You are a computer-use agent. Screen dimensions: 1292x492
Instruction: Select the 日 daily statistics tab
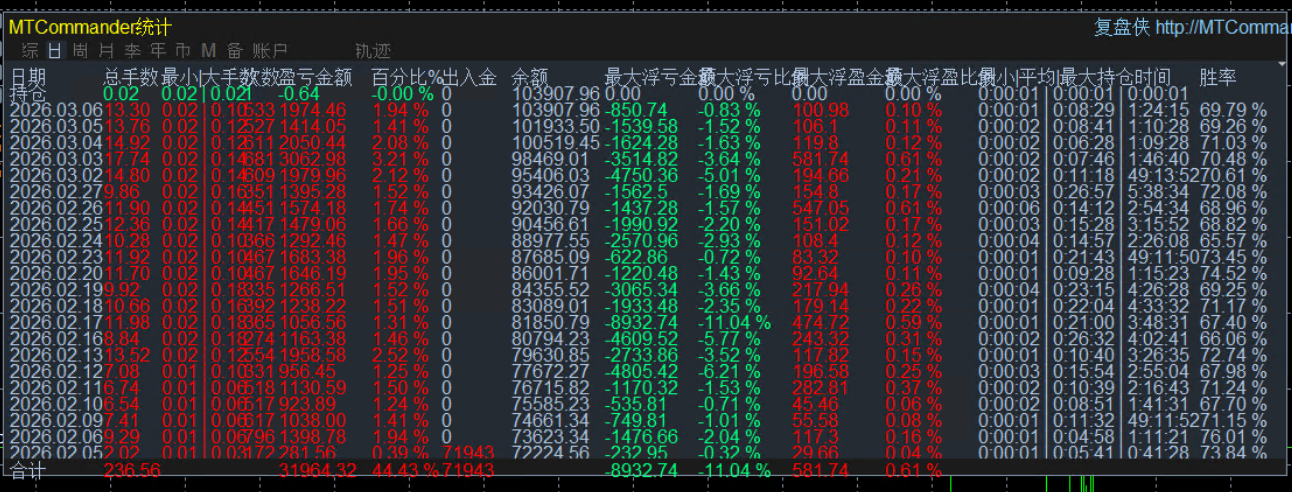tap(54, 50)
